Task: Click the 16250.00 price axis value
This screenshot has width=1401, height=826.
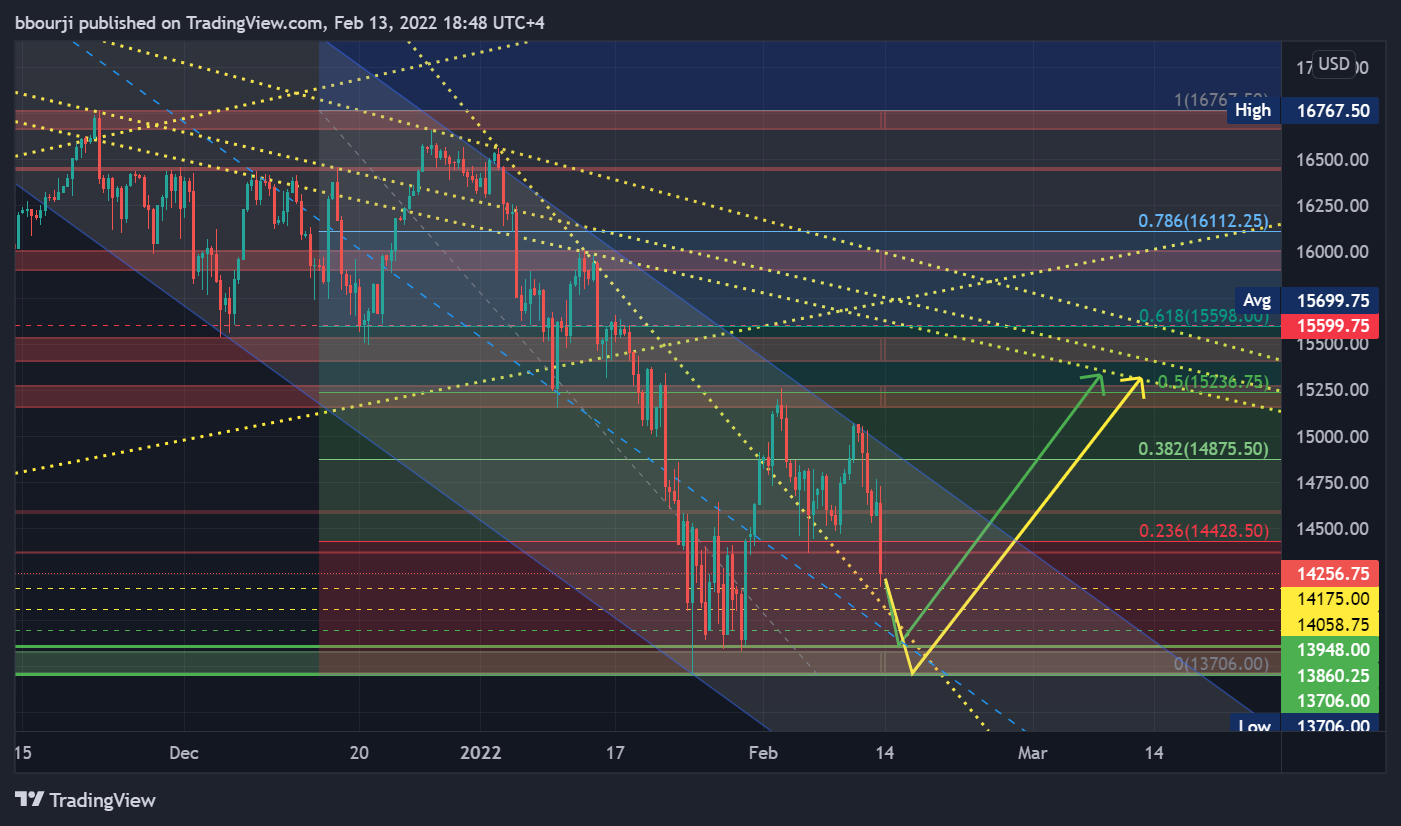Action: 1332,206
